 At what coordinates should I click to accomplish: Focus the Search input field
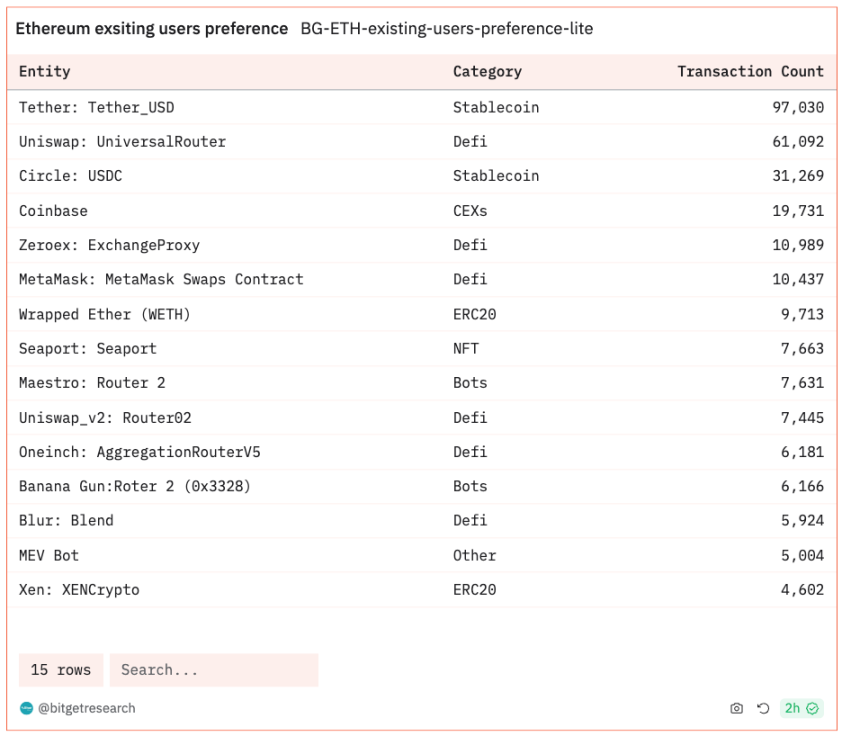tap(214, 670)
